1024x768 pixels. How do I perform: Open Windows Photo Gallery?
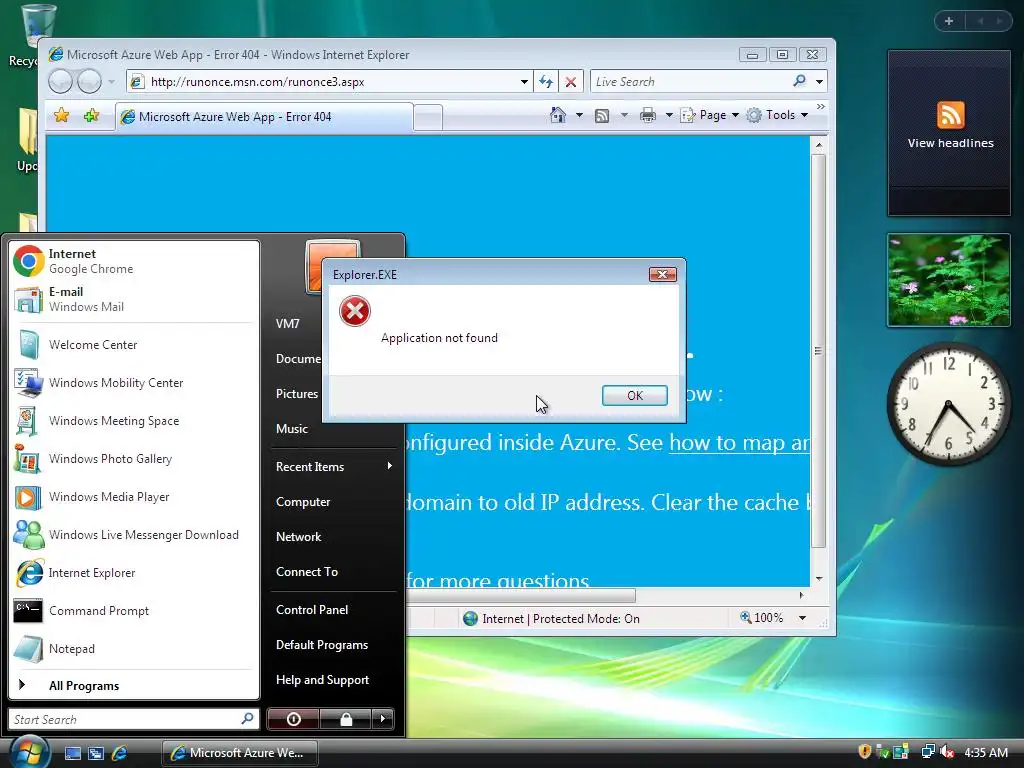(x=134, y=458)
